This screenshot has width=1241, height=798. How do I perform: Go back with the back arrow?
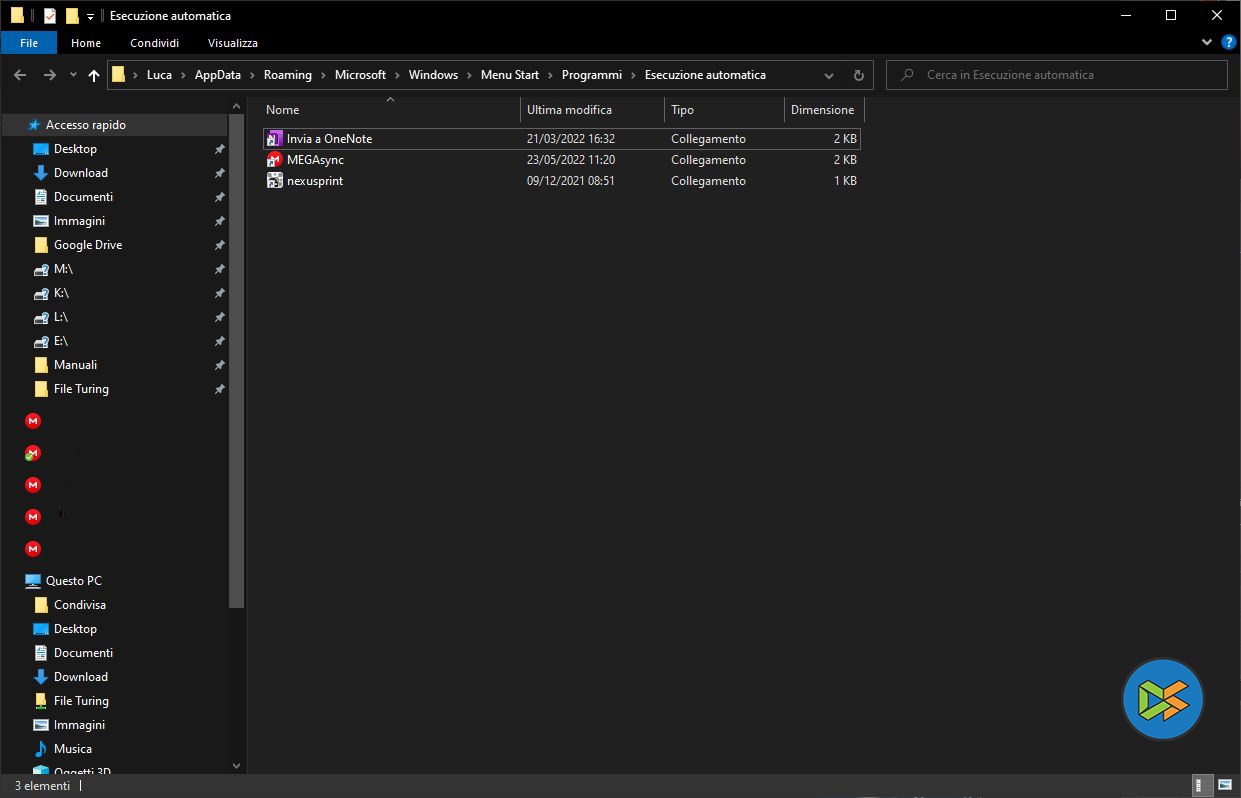coord(20,75)
